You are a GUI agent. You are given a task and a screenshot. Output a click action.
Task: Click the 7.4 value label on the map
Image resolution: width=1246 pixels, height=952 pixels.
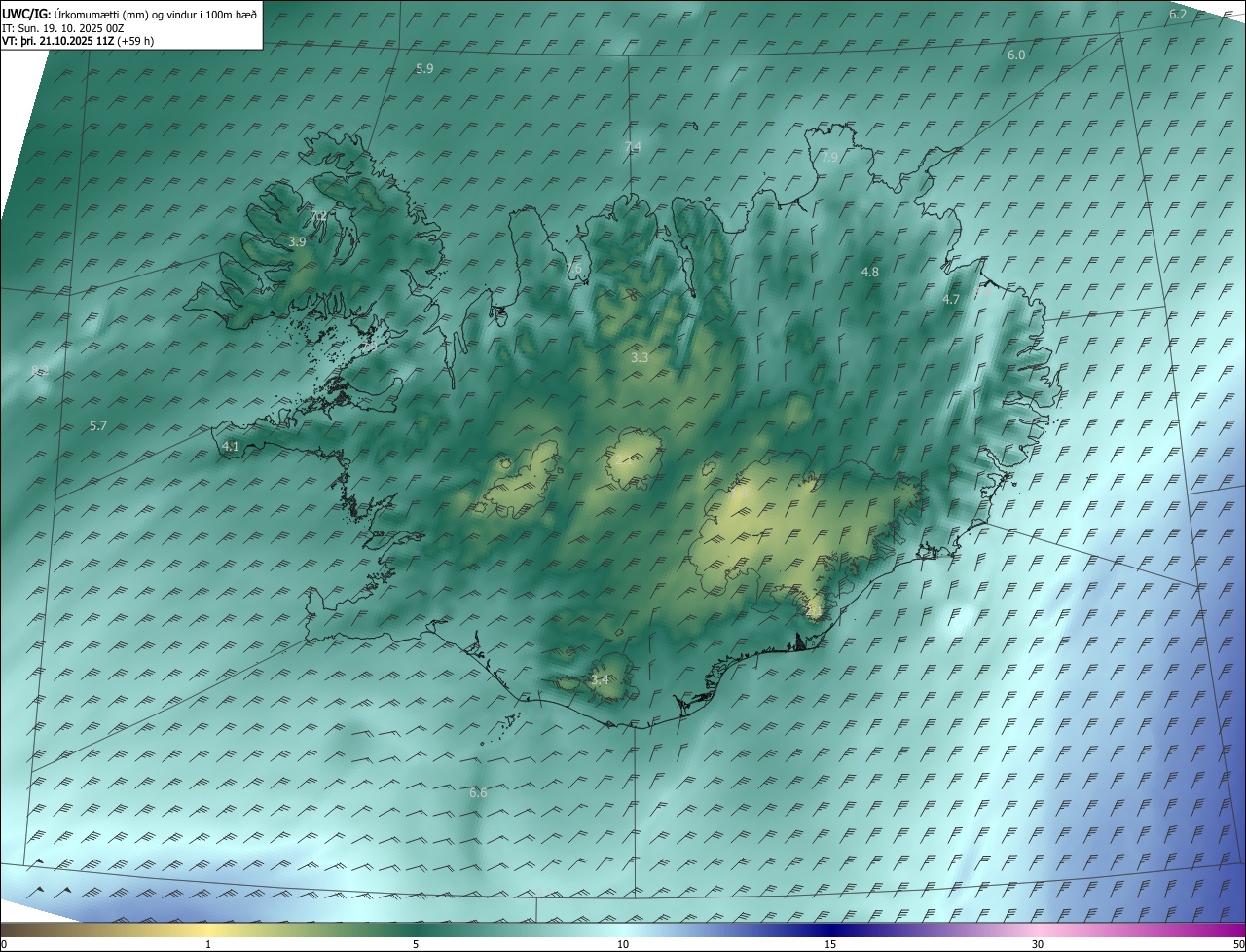(633, 147)
